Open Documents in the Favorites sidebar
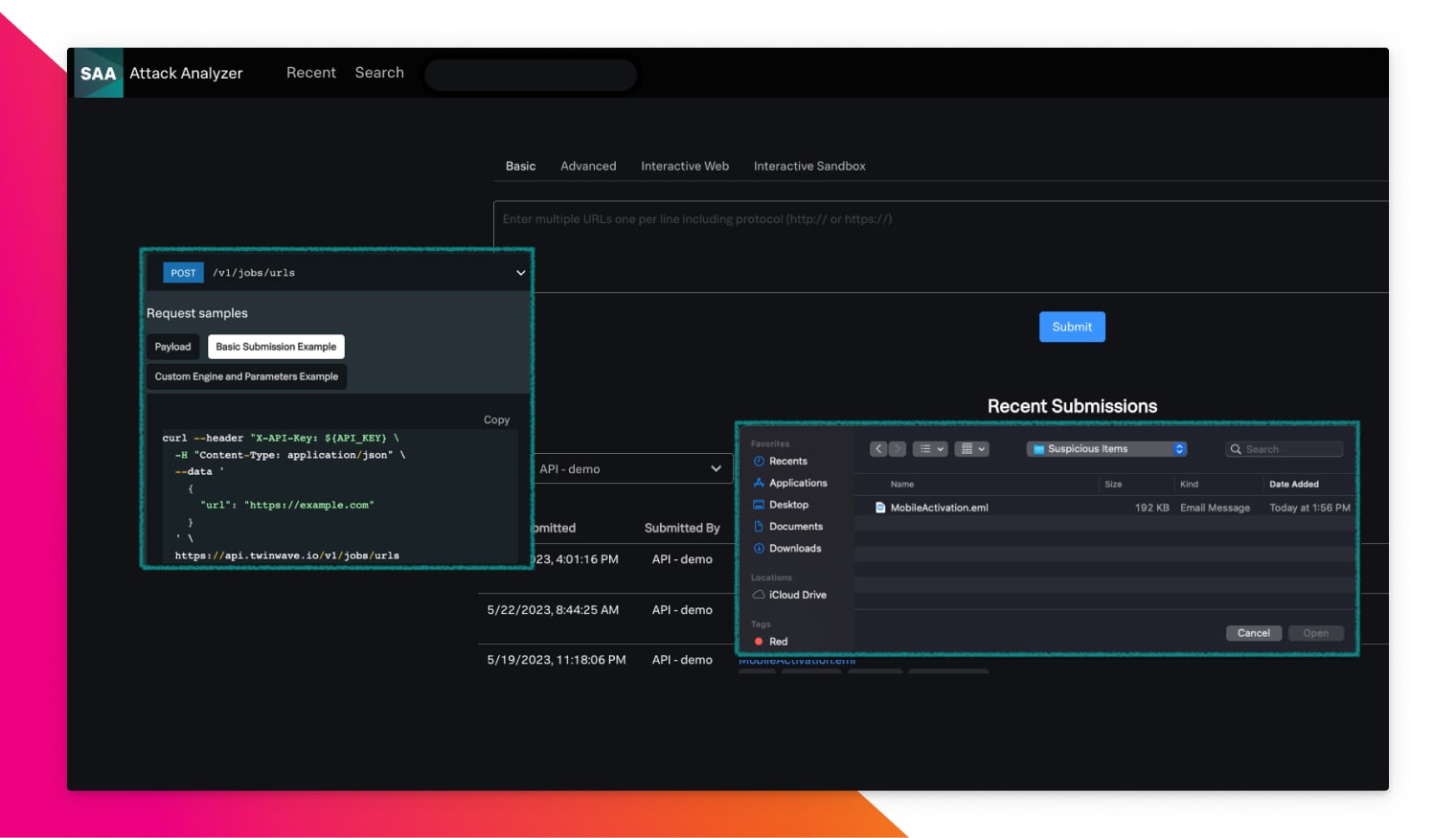 tap(788, 527)
